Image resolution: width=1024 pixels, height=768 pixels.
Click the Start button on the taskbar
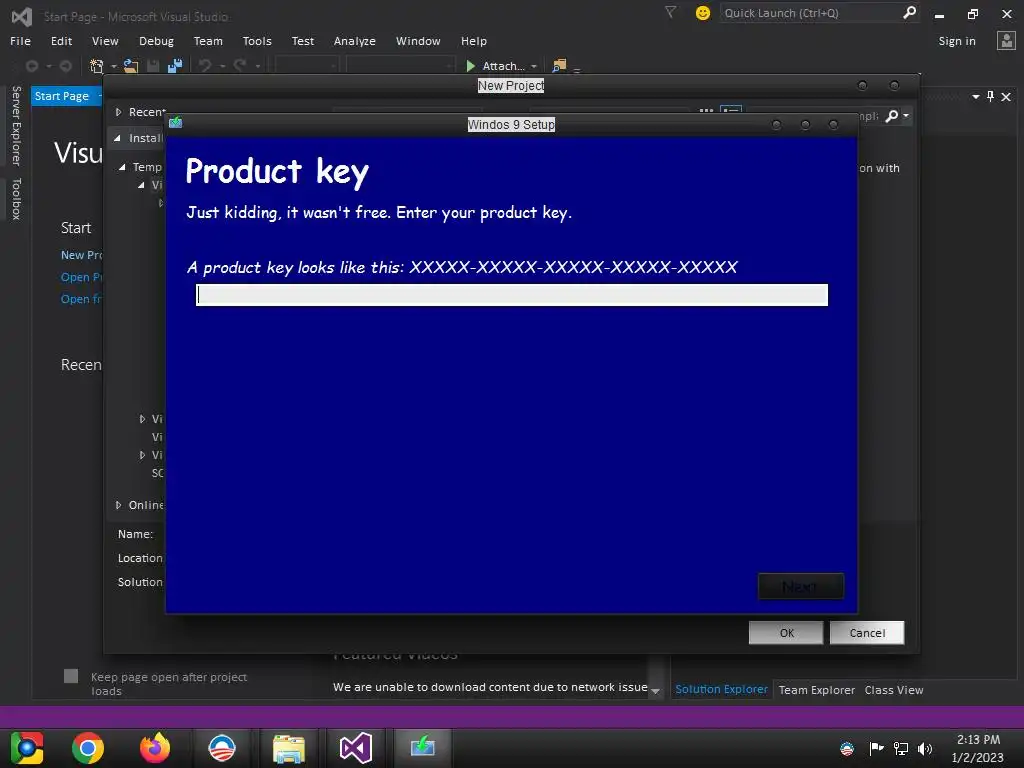coord(26,748)
